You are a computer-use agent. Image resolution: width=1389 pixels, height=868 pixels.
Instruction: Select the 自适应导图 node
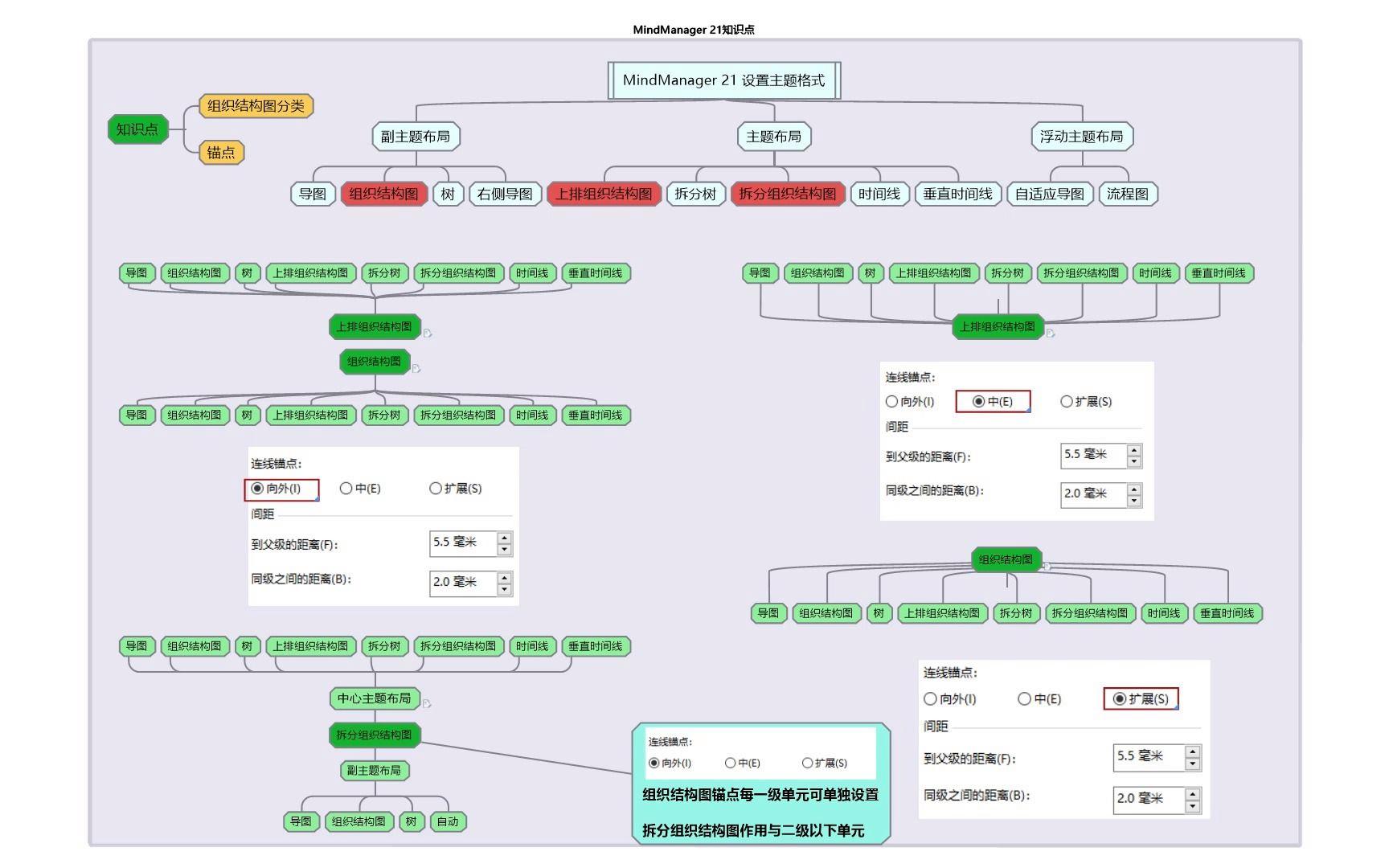(x=1049, y=194)
